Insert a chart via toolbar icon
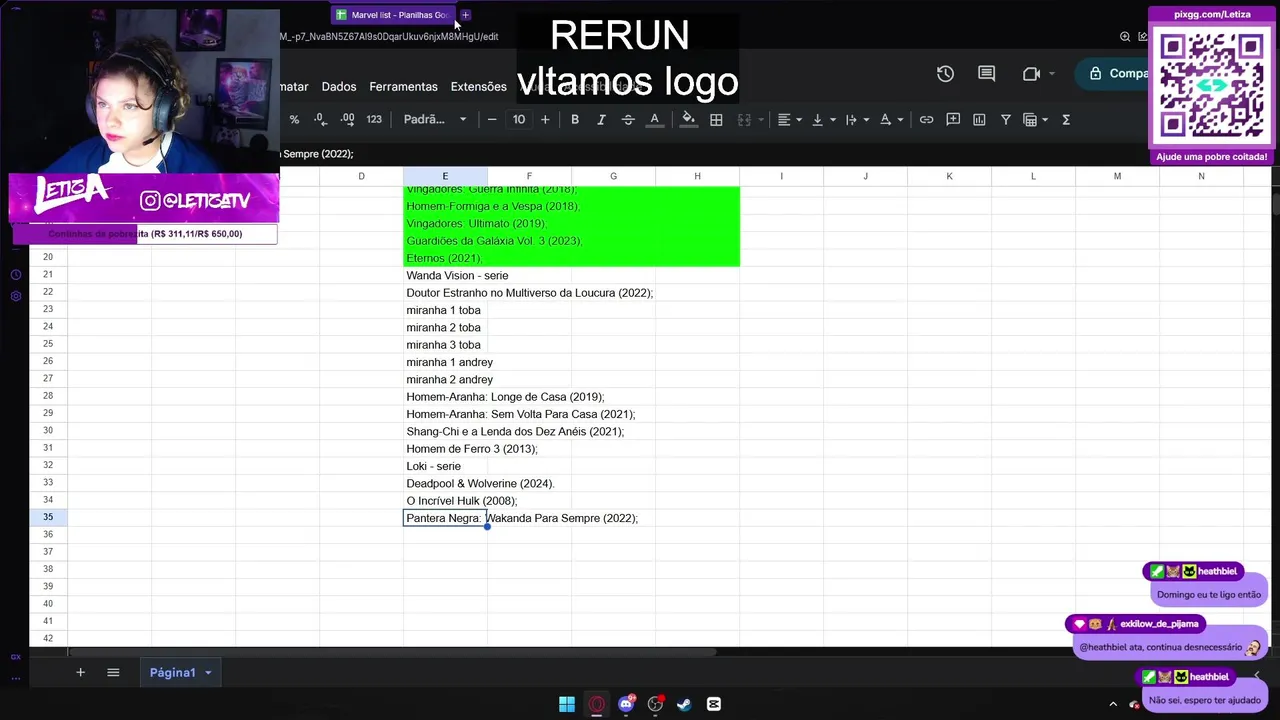Screen dimensions: 1280x720 (979, 119)
